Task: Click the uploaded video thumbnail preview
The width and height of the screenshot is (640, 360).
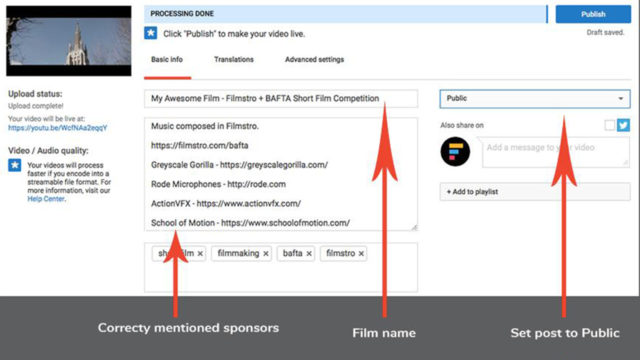Action: coord(69,41)
